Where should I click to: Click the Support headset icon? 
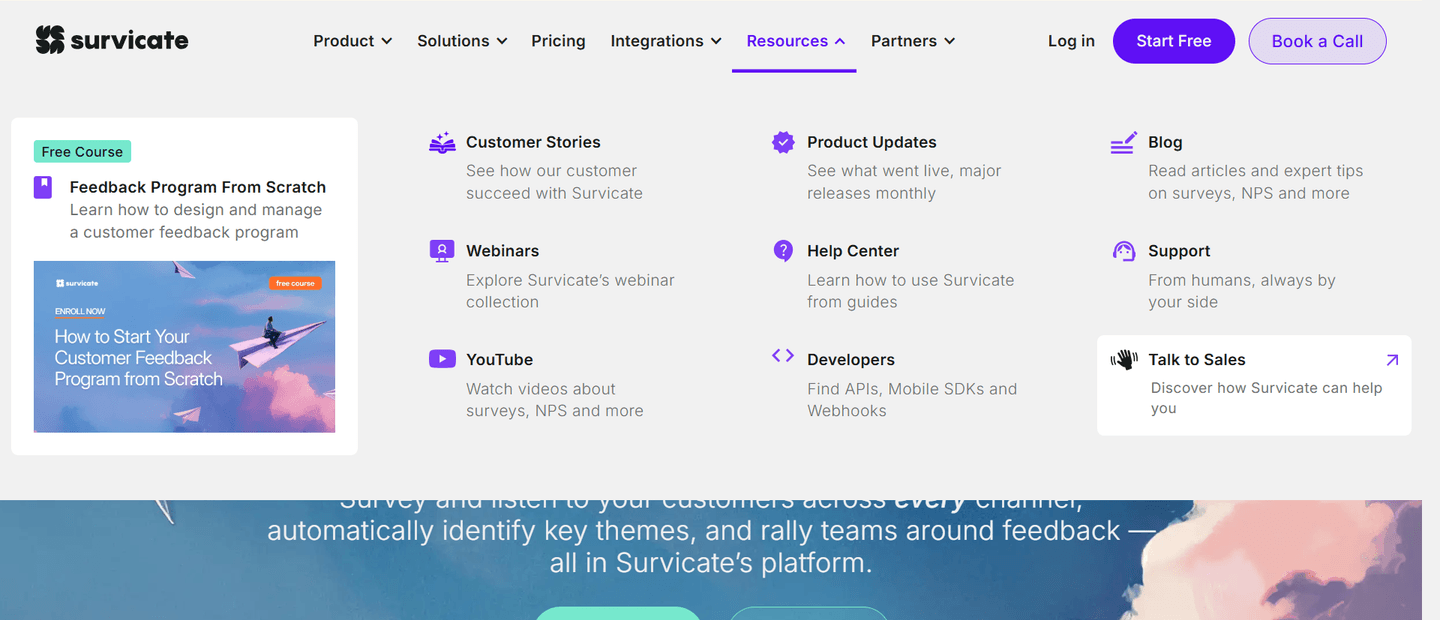[1124, 250]
